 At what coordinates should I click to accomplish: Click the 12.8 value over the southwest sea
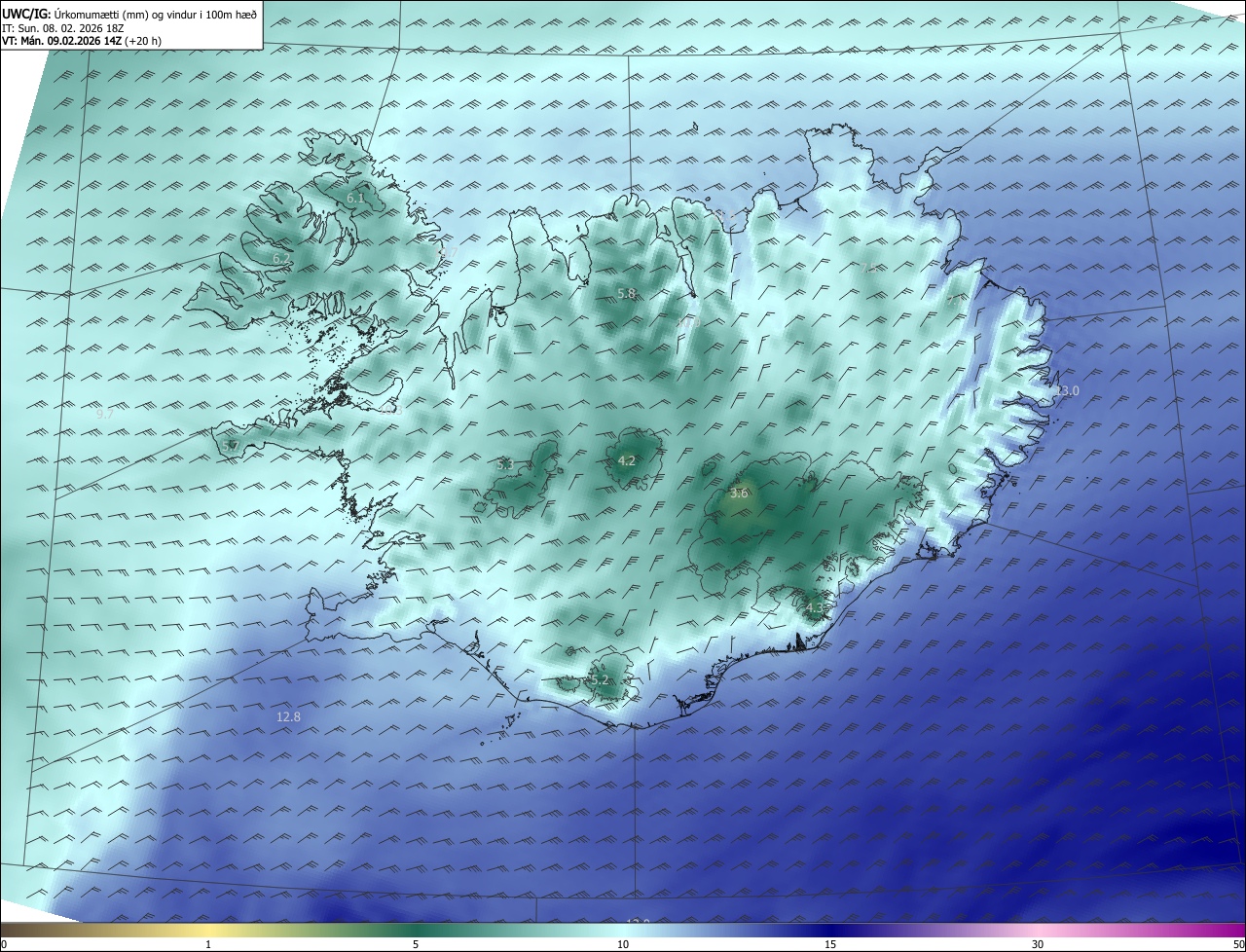[x=288, y=717]
